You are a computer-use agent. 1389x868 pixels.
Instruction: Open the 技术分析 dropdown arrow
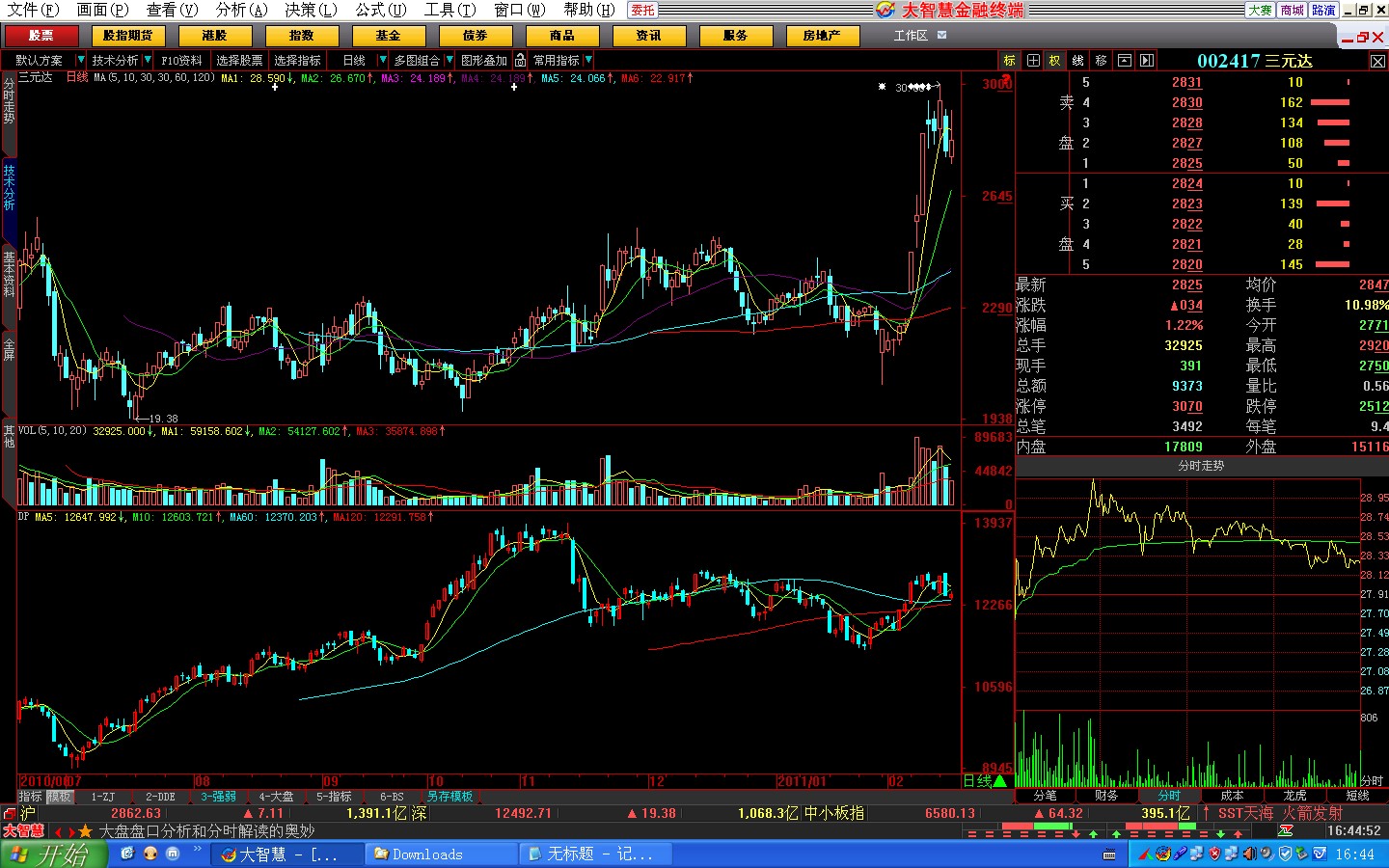tap(147, 60)
